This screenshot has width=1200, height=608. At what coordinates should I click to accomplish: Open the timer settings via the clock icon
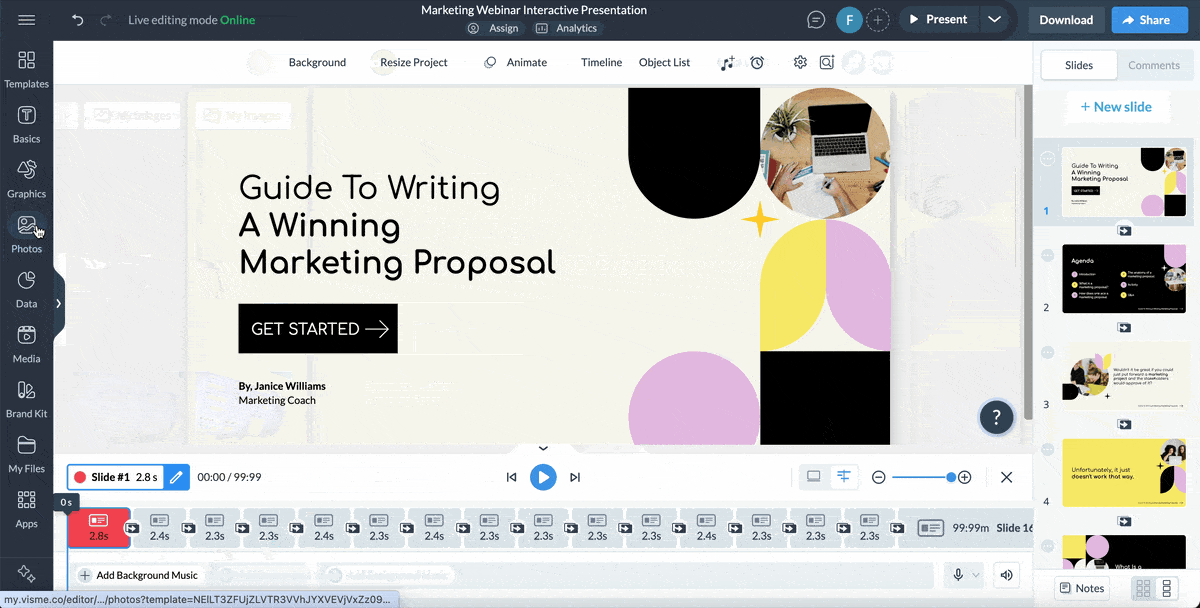(x=757, y=62)
